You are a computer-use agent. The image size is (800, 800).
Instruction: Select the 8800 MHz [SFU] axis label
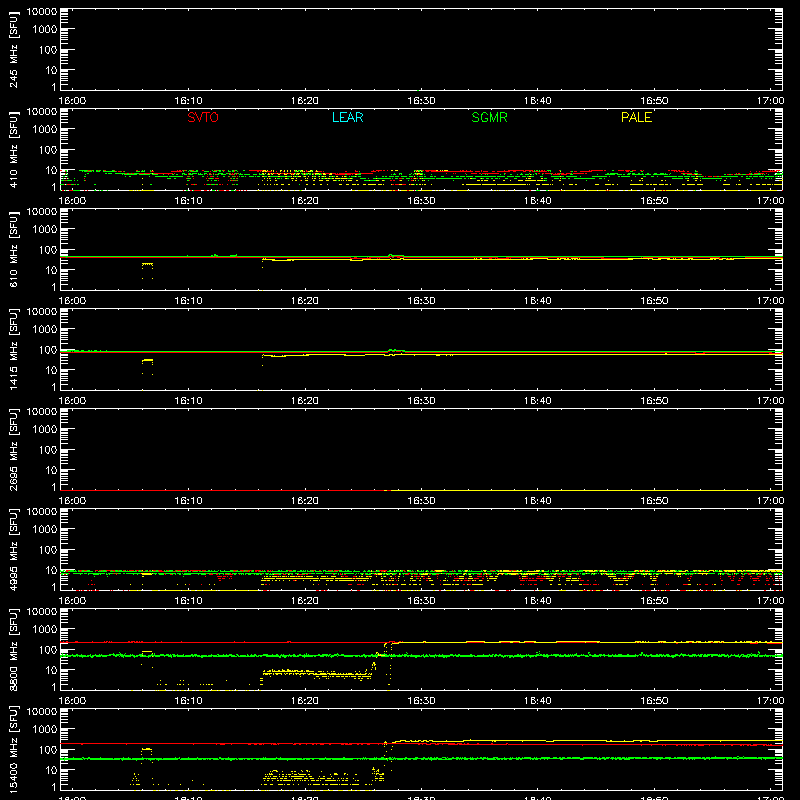tap(13, 649)
